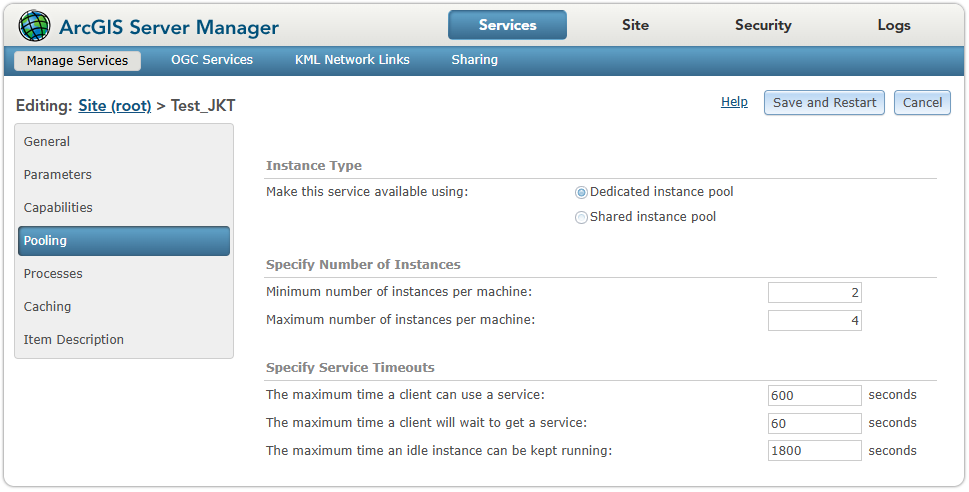This screenshot has height=492, width=969.
Task: Click the Instance Type section heading
Action: (314, 166)
